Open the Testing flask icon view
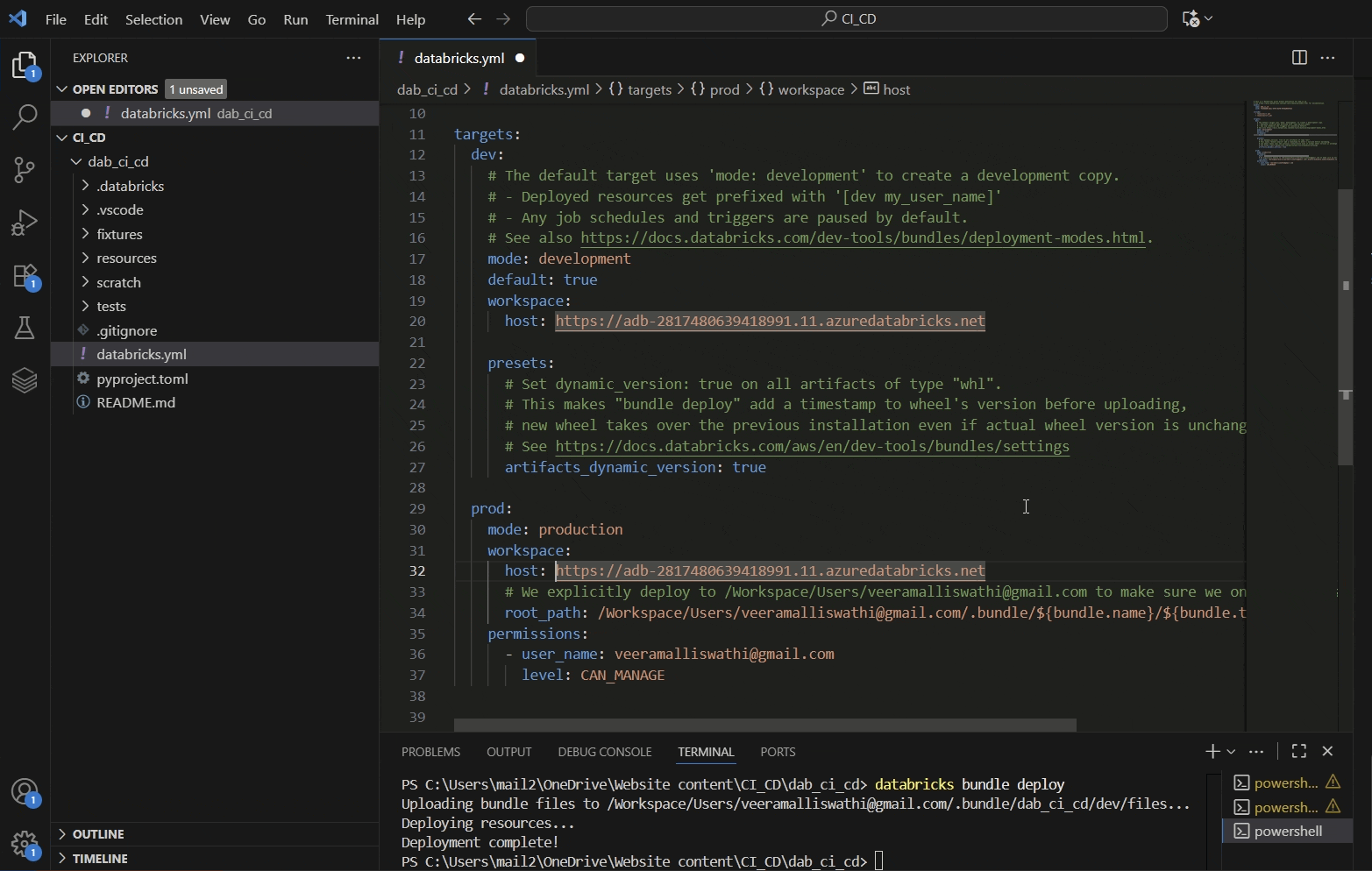Screen dimensions: 1372x871 (x=25, y=328)
